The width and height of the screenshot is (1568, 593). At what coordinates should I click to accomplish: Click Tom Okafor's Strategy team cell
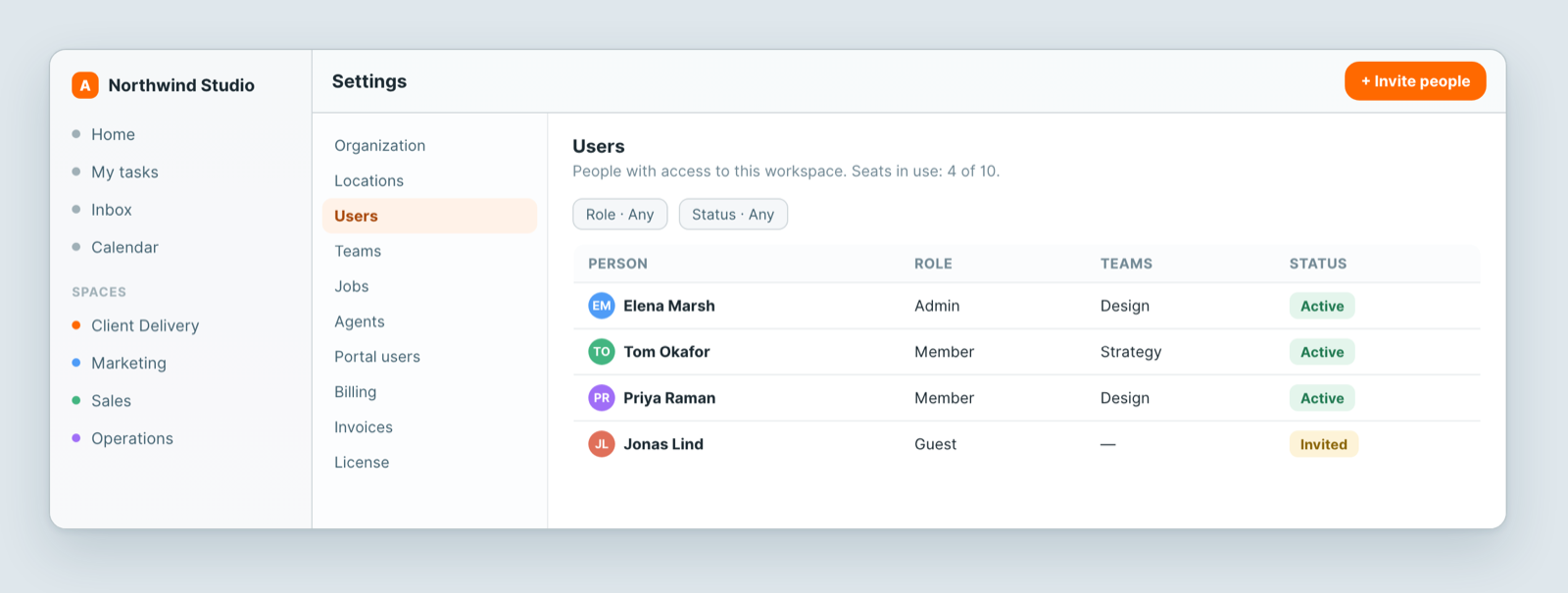pos(1131,352)
